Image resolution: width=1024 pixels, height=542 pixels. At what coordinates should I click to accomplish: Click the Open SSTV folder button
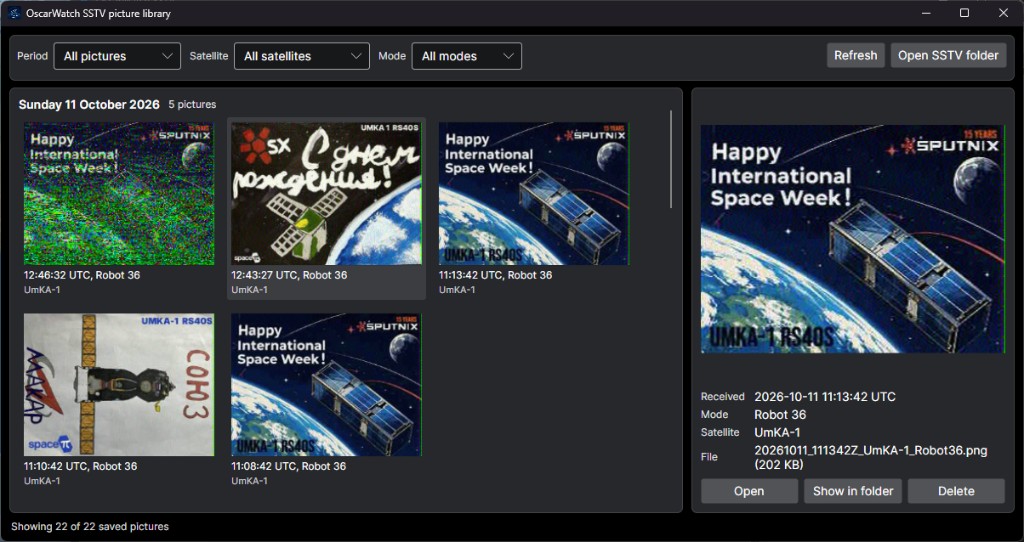[948, 56]
